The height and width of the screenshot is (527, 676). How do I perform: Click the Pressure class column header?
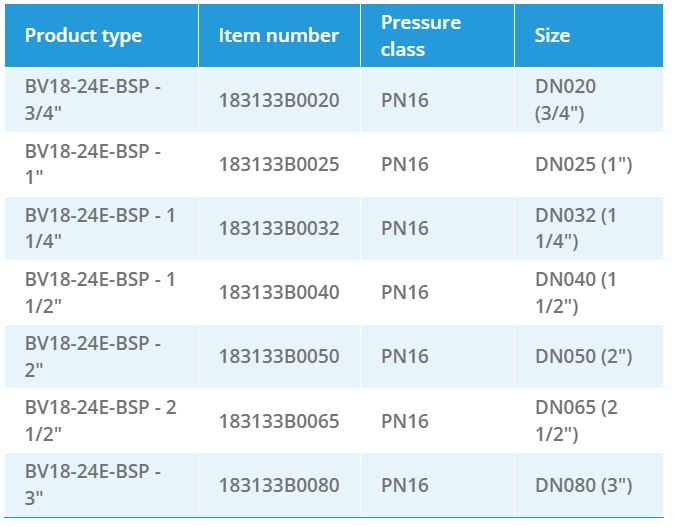pyautogui.click(x=421, y=36)
